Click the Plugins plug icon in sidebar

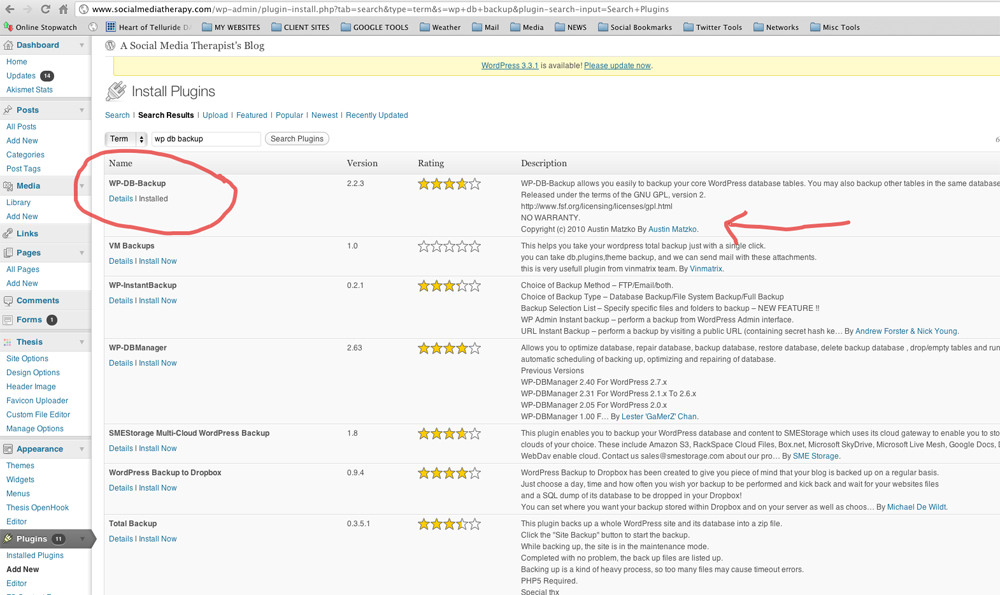pyautogui.click(x=8, y=539)
